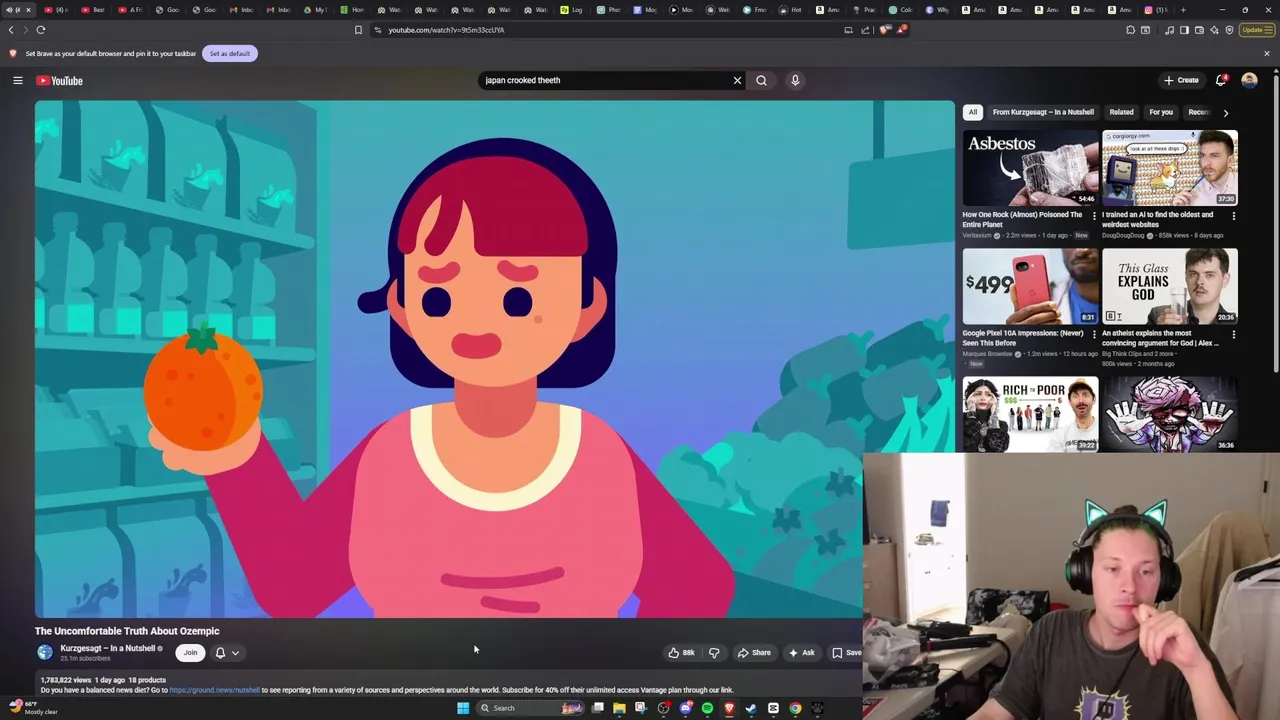Click the Ask button
The height and width of the screenshot is (720, 1280).
pos(801,653)
